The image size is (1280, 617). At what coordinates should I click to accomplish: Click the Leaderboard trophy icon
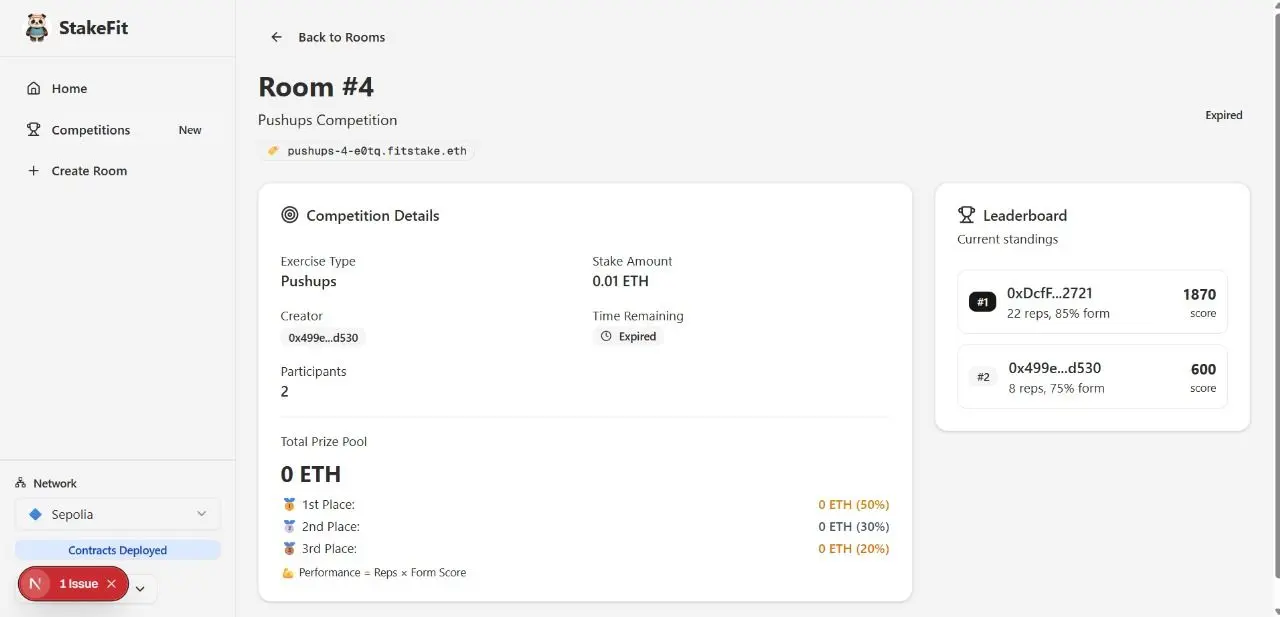[966, 215]
